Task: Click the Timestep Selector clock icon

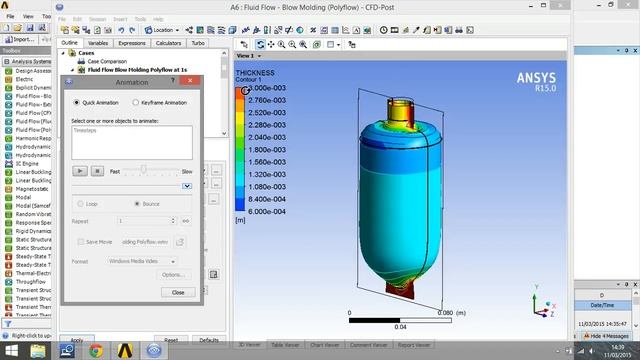Action: click(x=383, y=30)
